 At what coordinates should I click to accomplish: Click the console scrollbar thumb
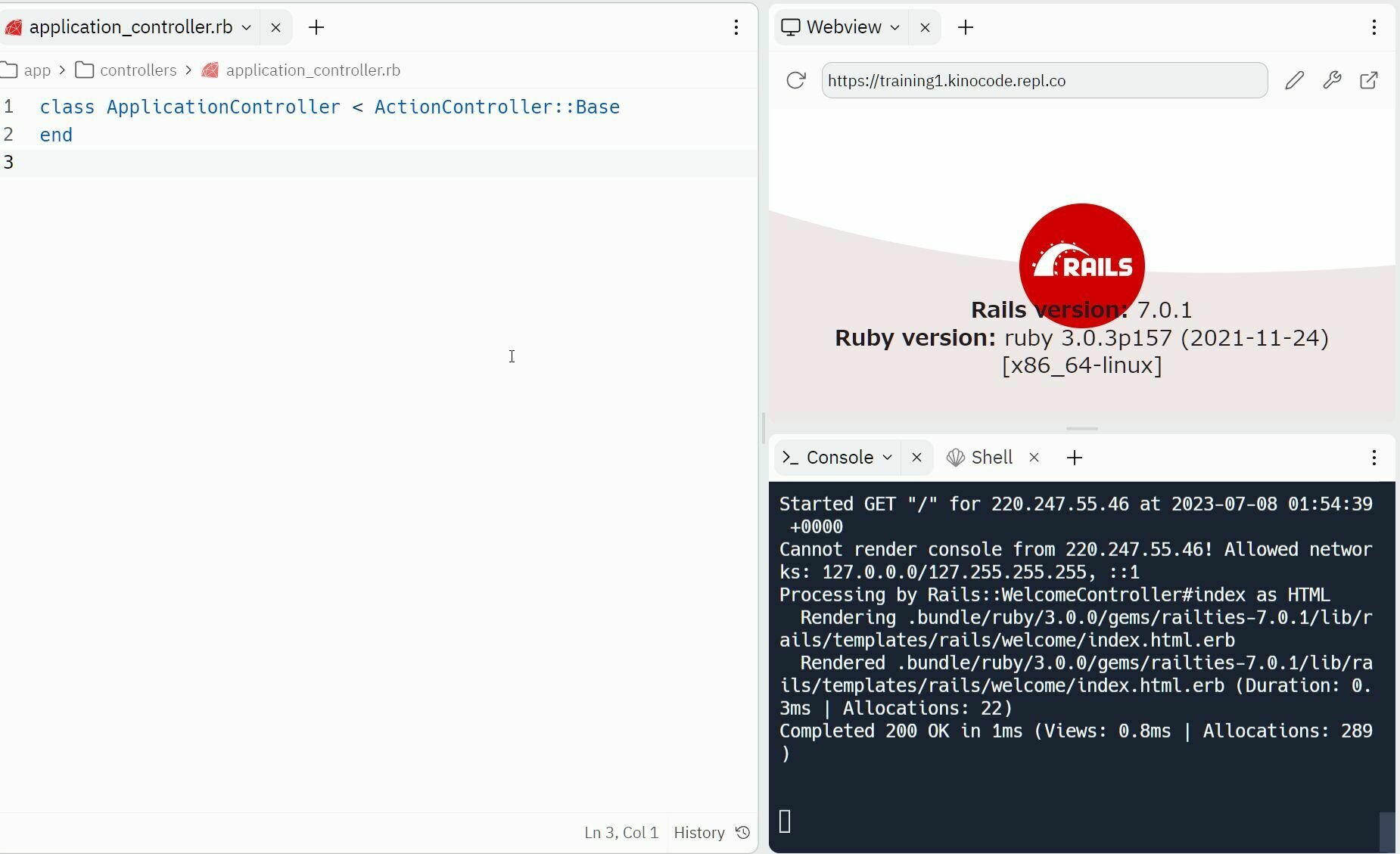(x=1386, y=831)
